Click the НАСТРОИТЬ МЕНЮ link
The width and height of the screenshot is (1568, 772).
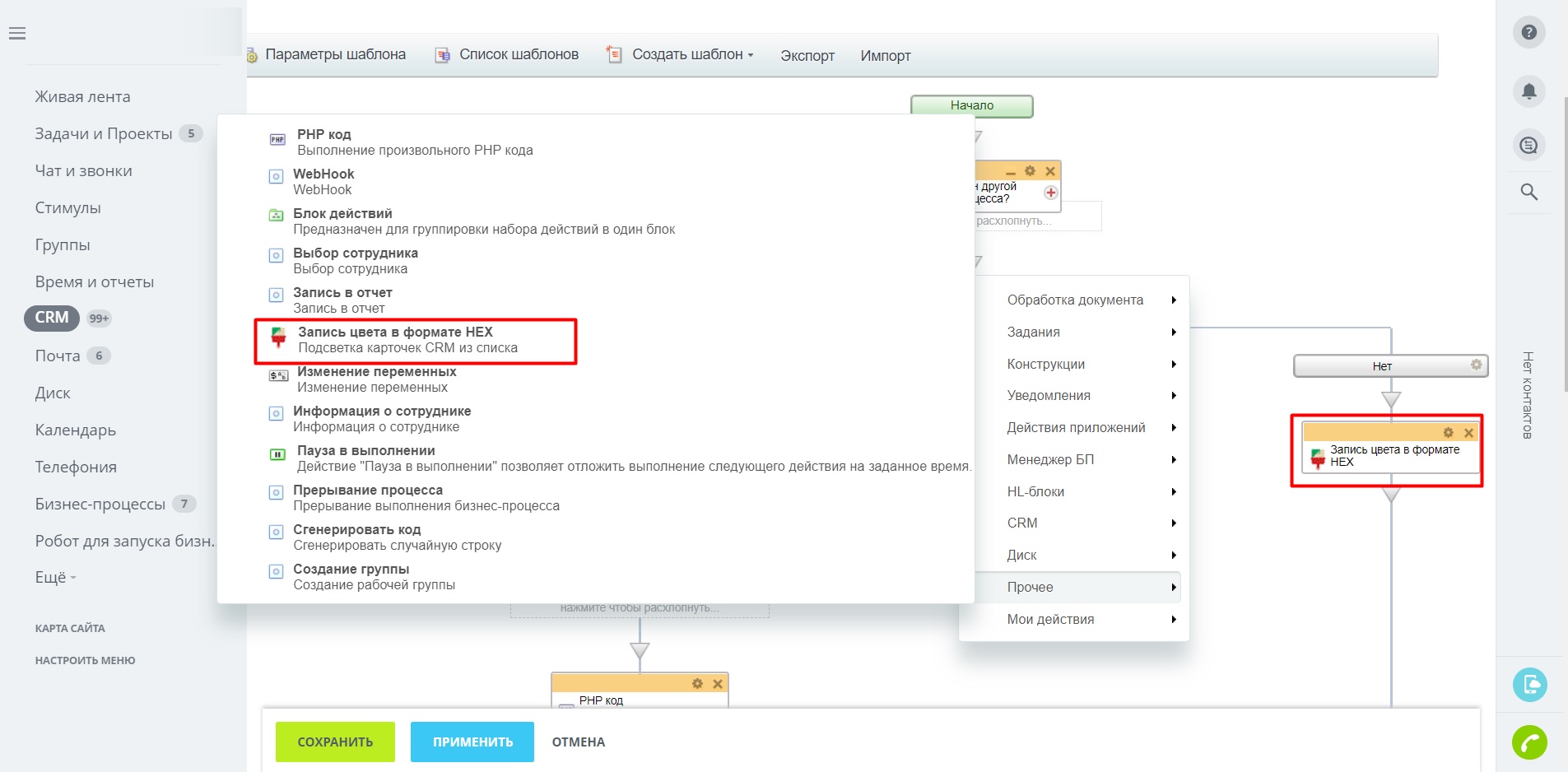(x=85, y=661)
